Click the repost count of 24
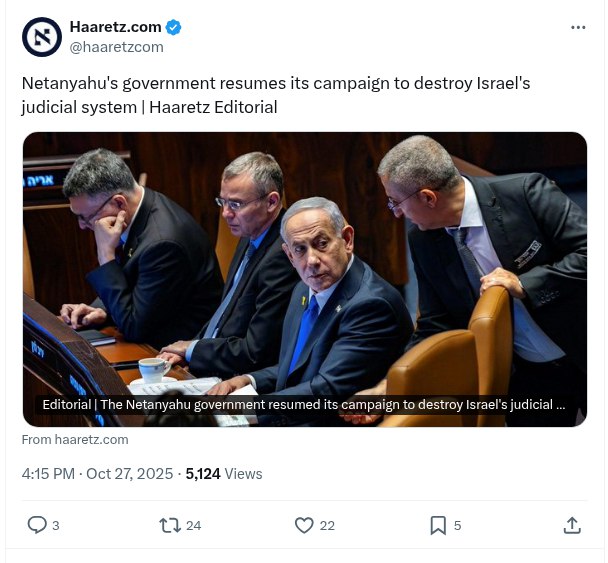The height and width of the screenshot is (563, 608). (x=193, y=526)
